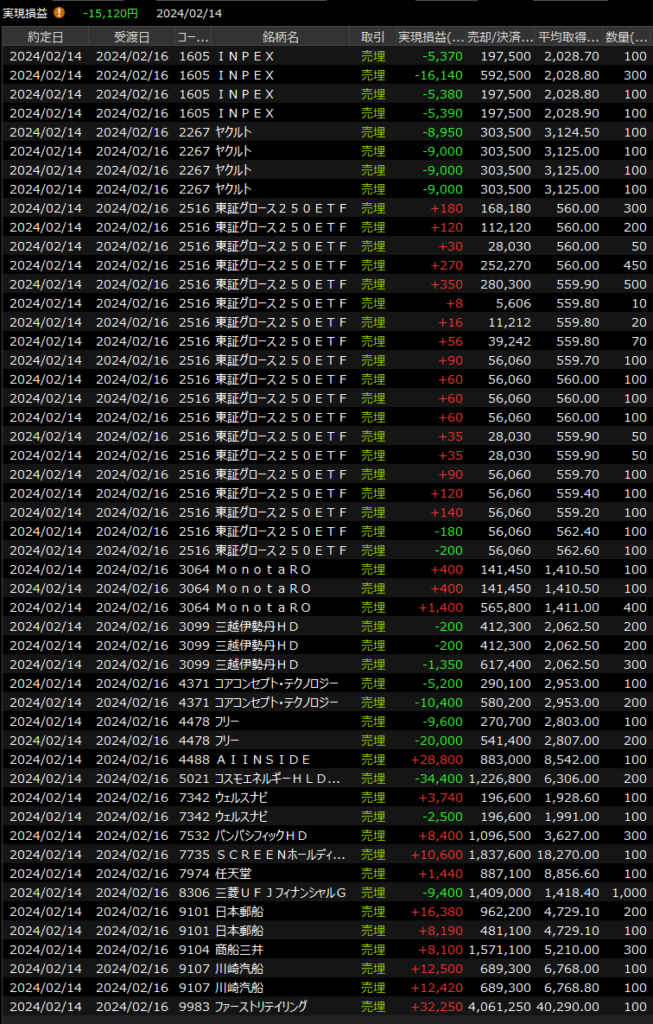Sort by the 約定日 column header

tap(46, 37)
